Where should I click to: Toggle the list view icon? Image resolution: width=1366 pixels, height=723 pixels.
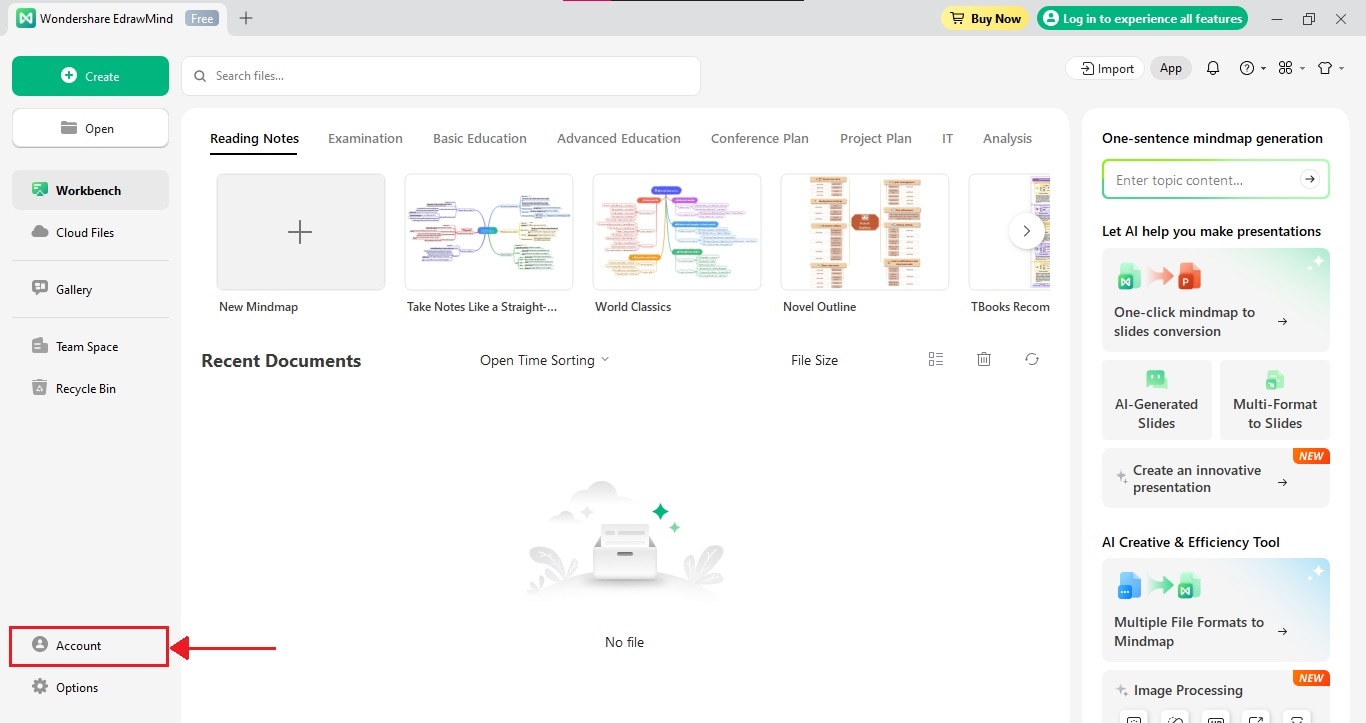(936, 359)
